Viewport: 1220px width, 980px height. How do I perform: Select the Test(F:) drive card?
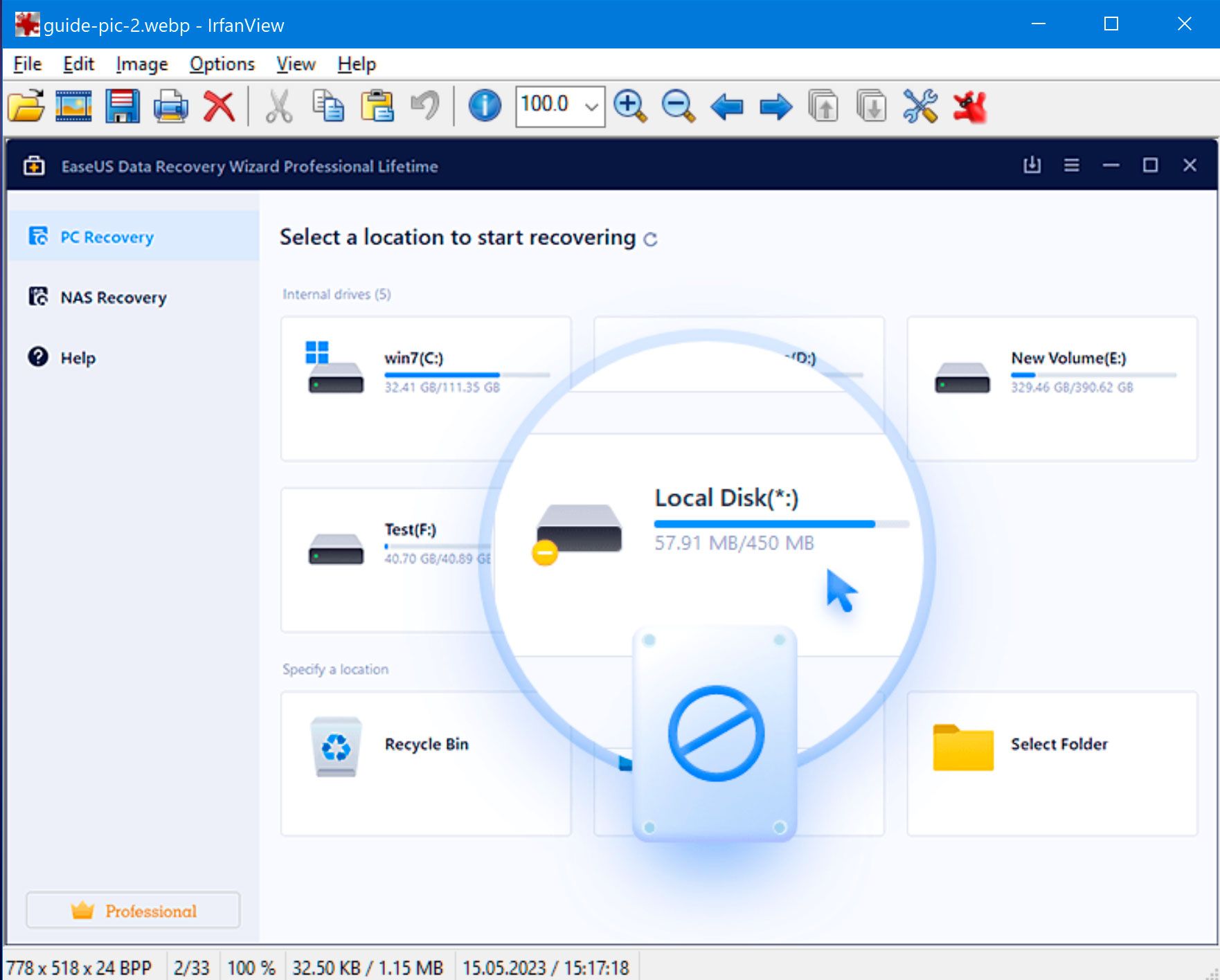388,560
